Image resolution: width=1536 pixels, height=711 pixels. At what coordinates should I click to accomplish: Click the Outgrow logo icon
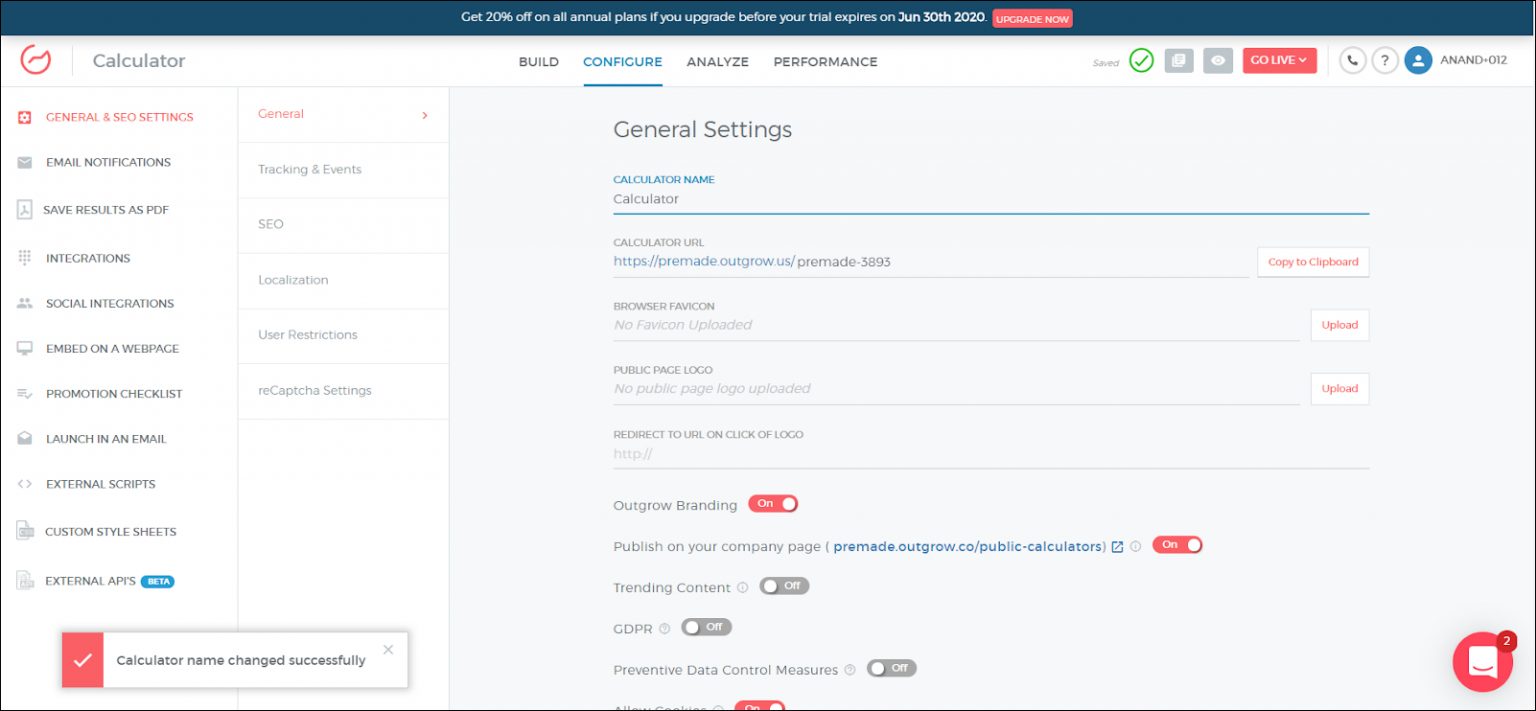pos(36,61)
